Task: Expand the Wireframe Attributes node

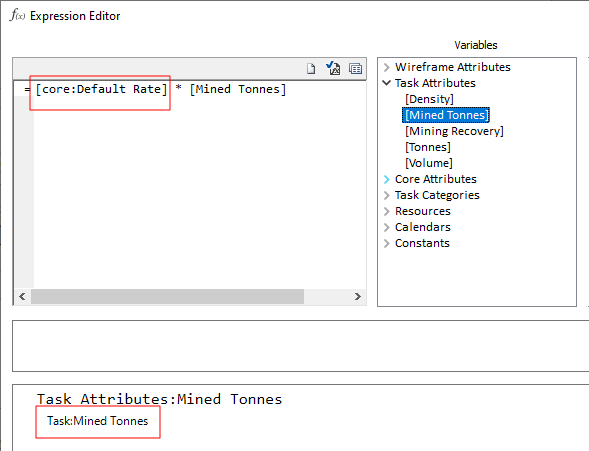Action: 387,67
